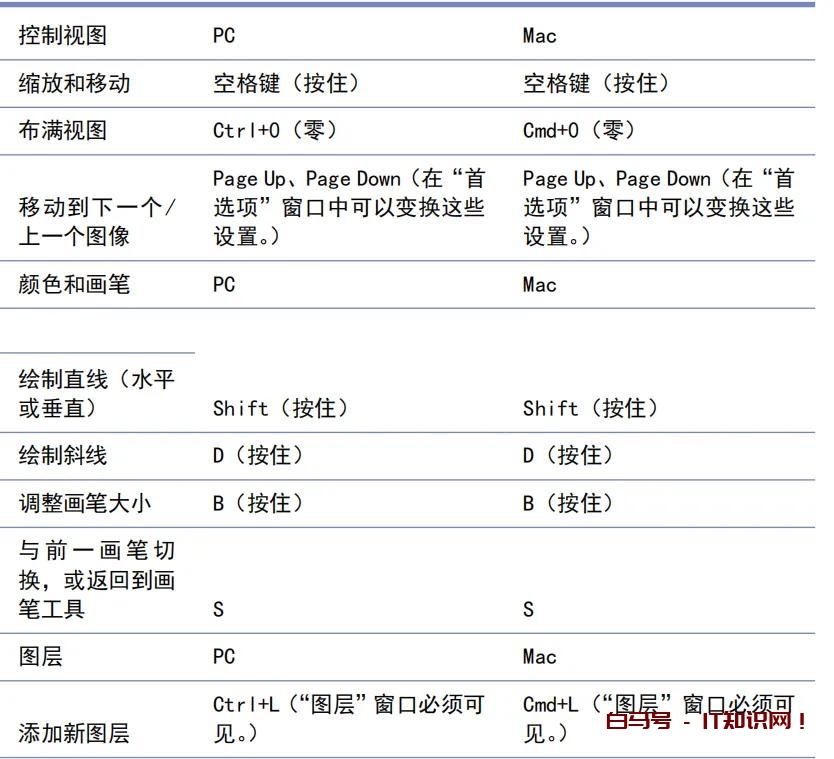This screenshot has height=759, width=834.
Task: Click "Mac" in the 控制视图 row
Action: [539, 36]
